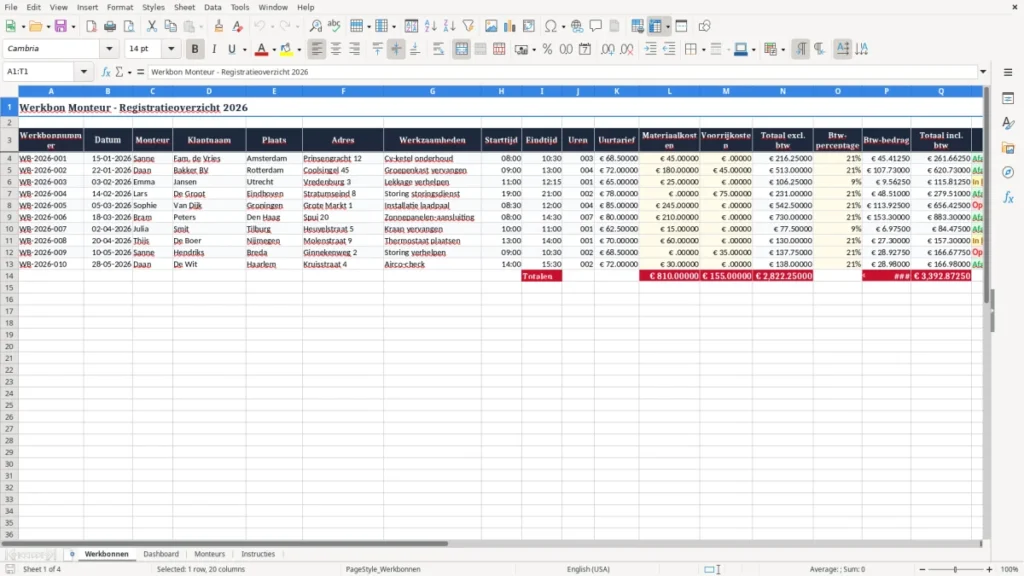The image size is (1024, 576).
Task: Click the Background Color yellow highlight swatch
Action: pyautogui.click(x=287, y=49)
